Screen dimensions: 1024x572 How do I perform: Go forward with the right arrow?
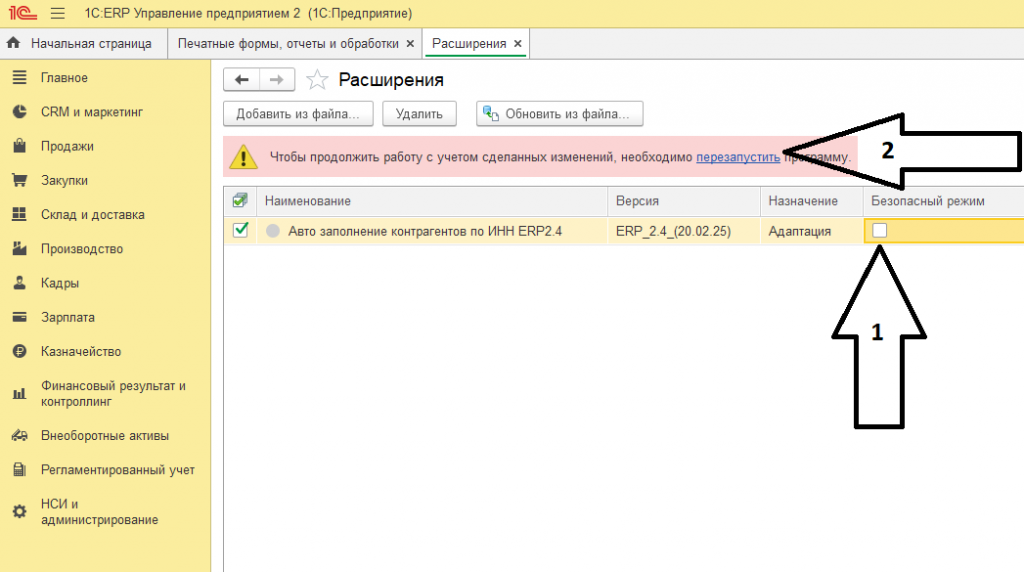[277, 80]
